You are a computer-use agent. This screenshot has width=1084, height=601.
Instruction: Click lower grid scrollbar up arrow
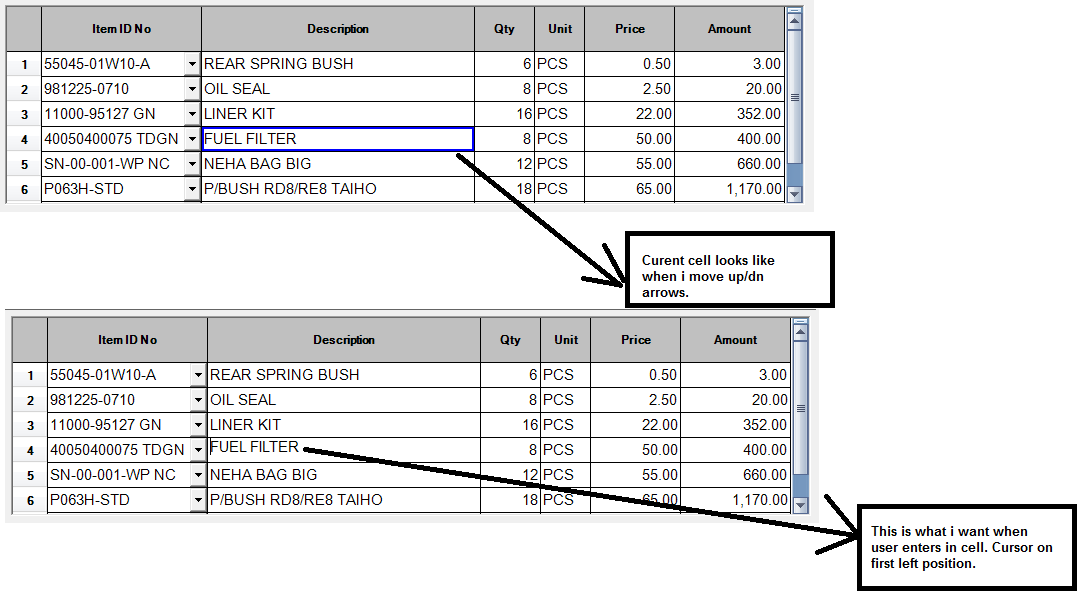(x=801, y=332)
